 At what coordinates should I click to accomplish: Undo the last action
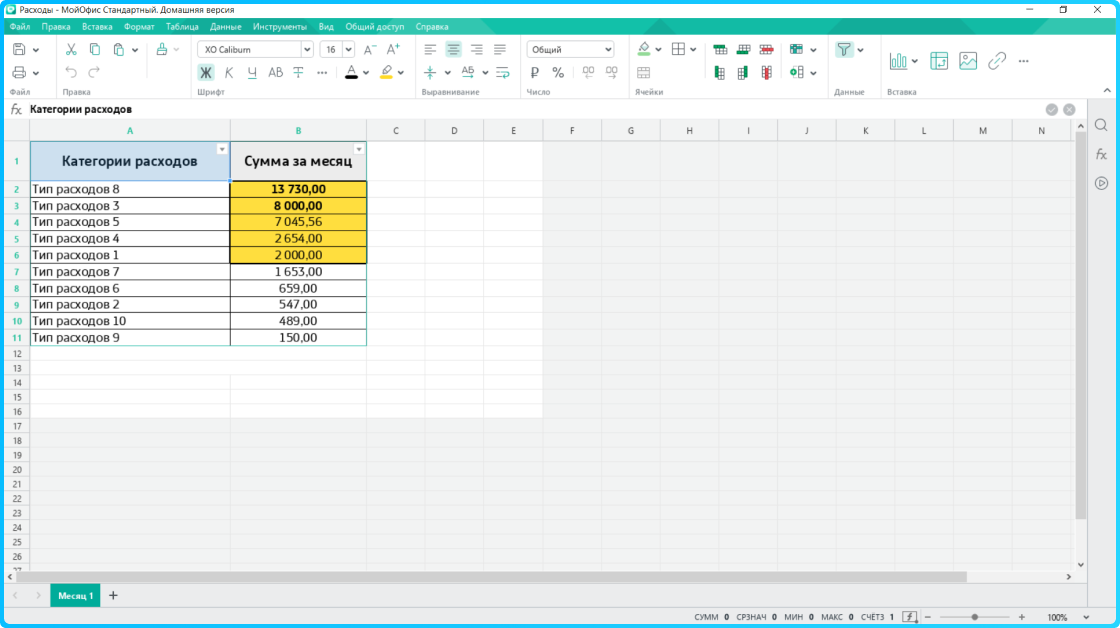pos(71,72)
